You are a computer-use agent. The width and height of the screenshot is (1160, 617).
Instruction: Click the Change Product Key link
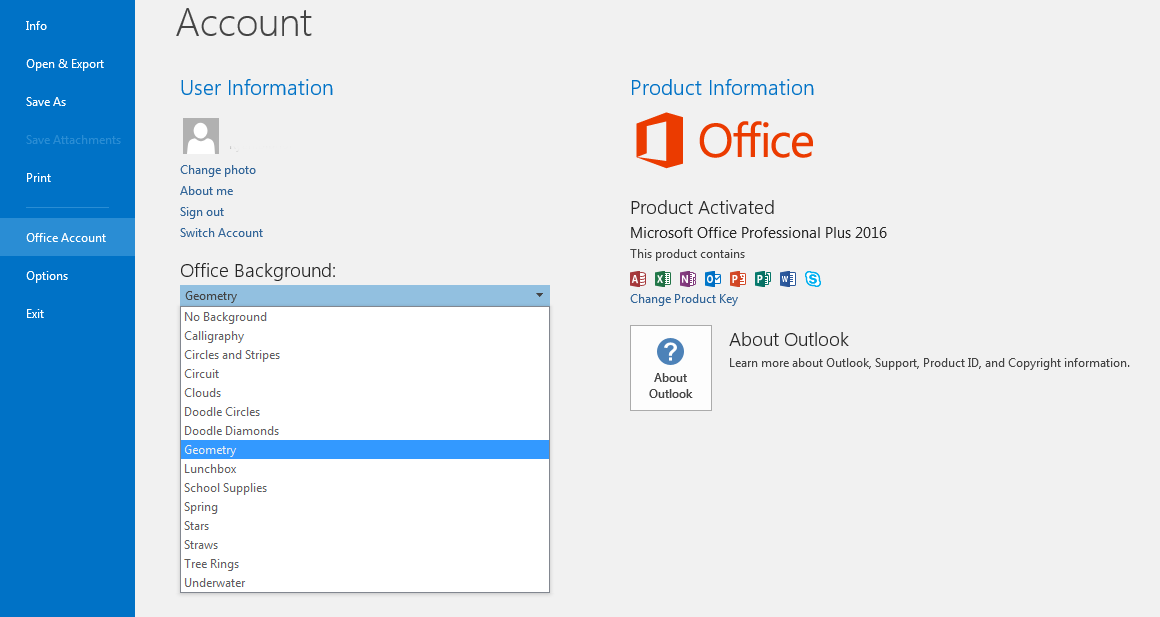(x=684, y=299)
